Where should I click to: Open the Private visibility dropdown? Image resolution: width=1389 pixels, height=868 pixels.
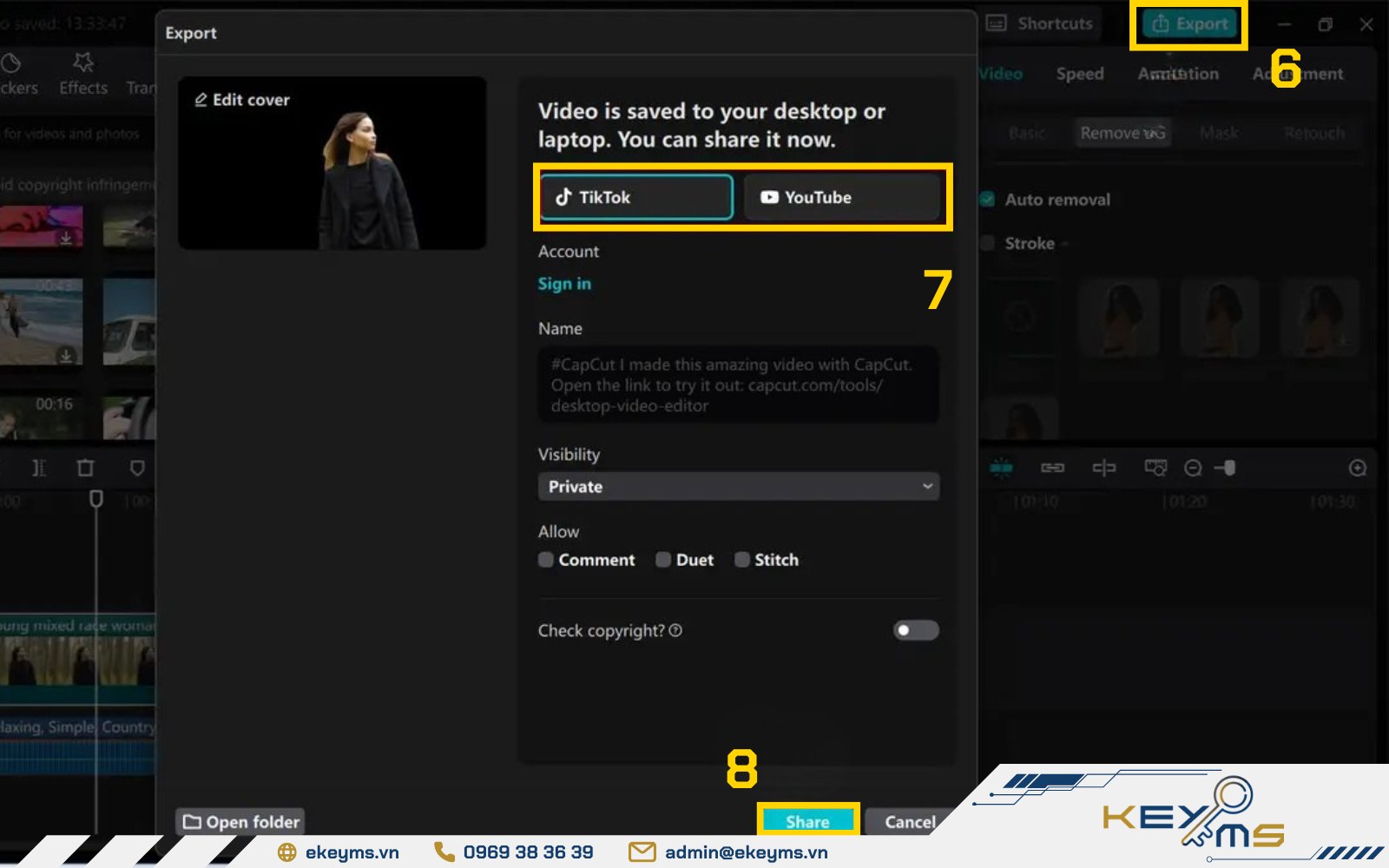click(738, 487)
